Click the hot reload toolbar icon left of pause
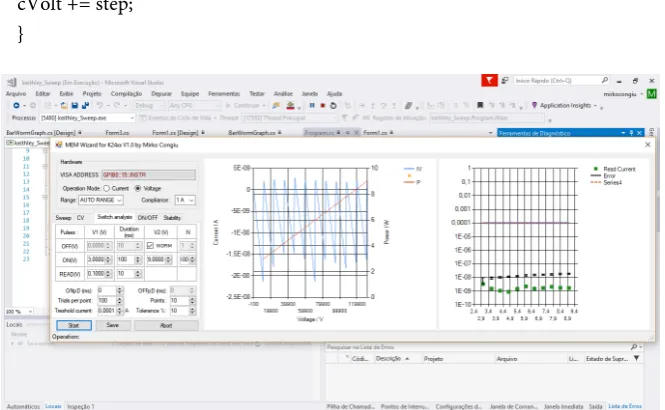Image resolution: width=665 pixels, height=410 pixels. 291,105
